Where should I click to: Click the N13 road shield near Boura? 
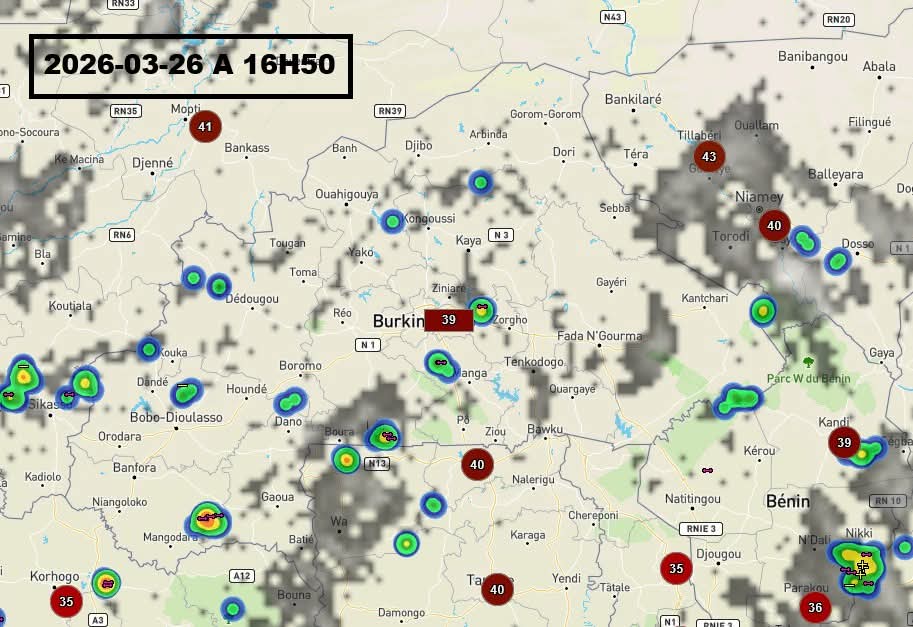point(377,464)
